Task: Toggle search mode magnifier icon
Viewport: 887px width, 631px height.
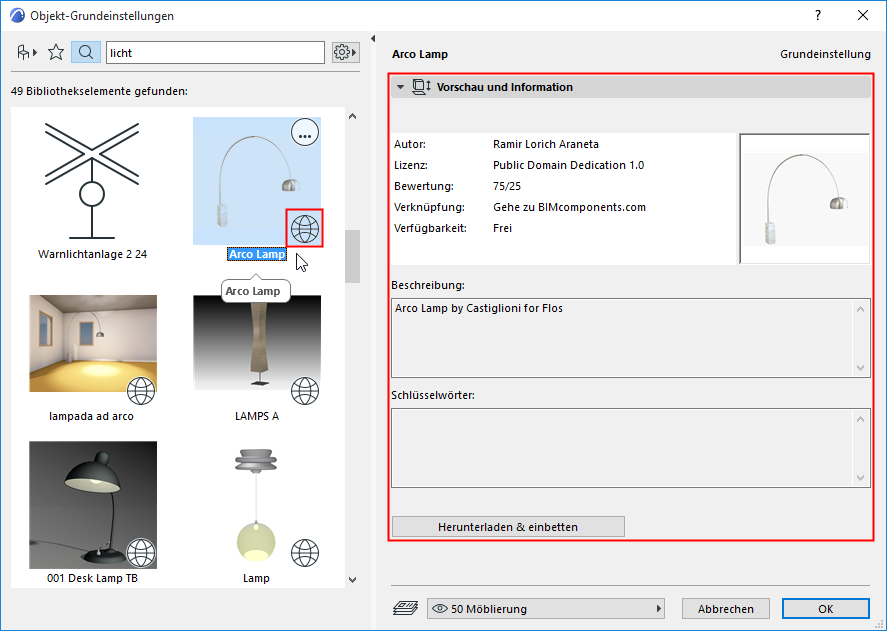Action: tap(86, 53)
